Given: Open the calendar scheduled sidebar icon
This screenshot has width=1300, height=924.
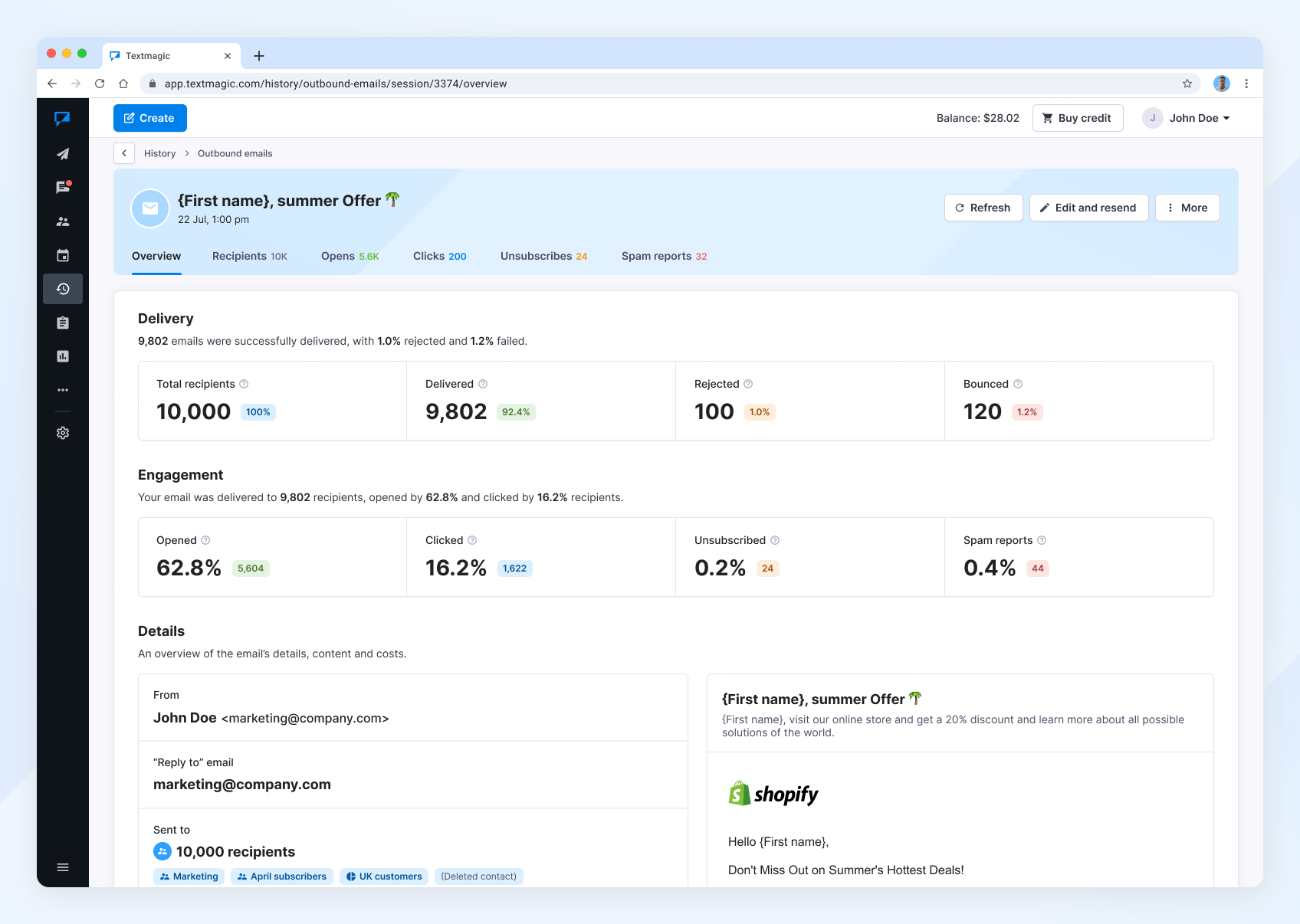Looking at the screenshot, I should click(63, 255).
